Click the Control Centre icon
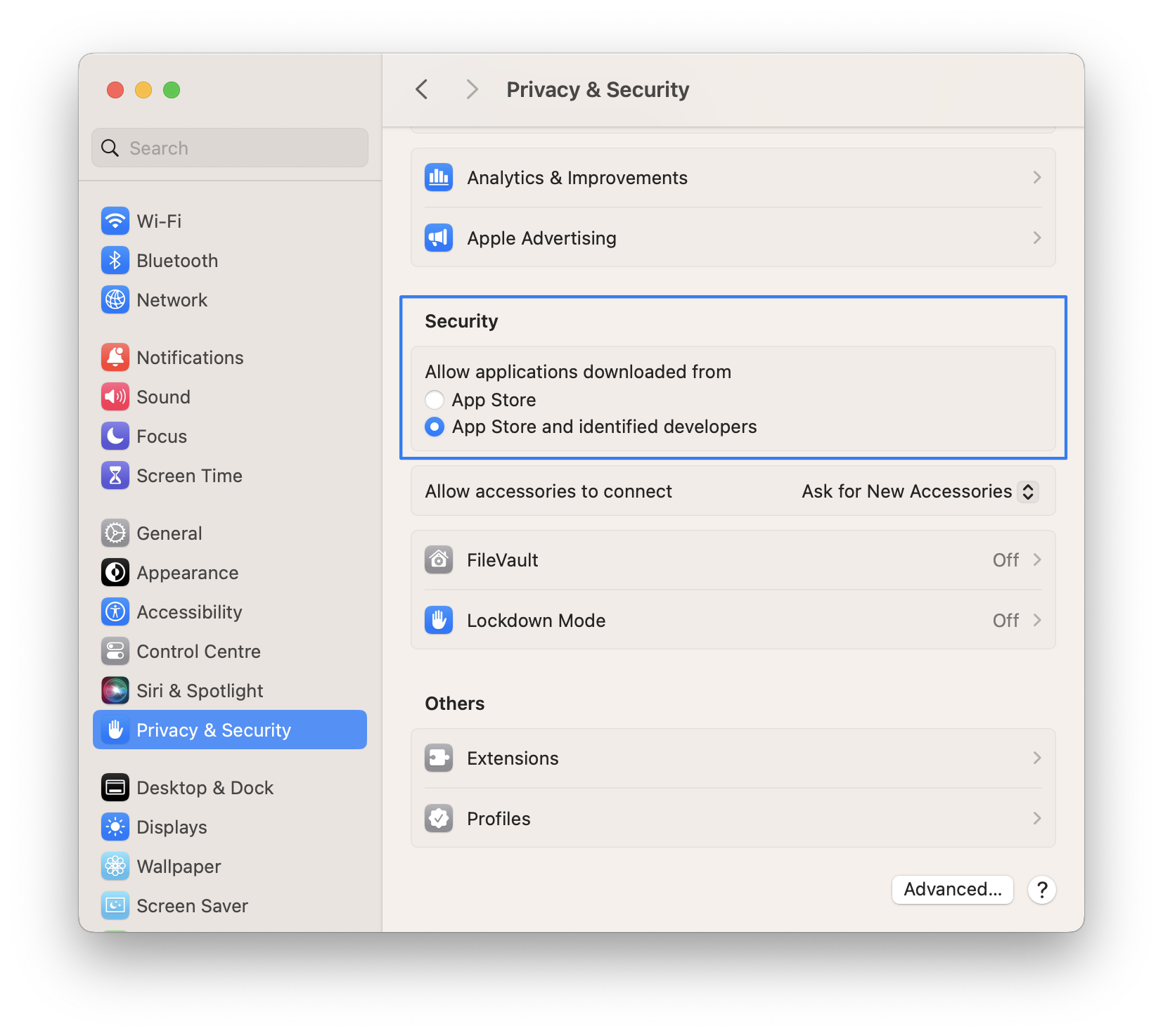This screenshot has width=1163, height=1036. [115, 651]
